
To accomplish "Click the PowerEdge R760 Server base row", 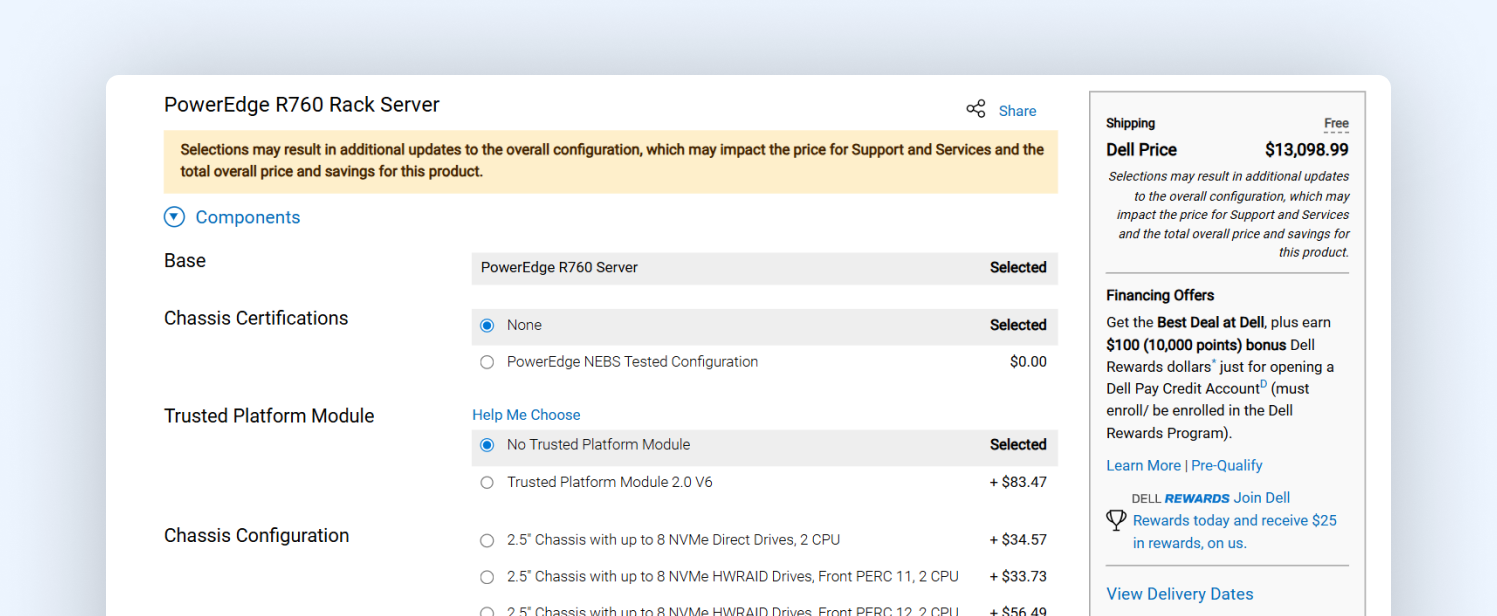I will pyautogui.click(x=763, y=268).
